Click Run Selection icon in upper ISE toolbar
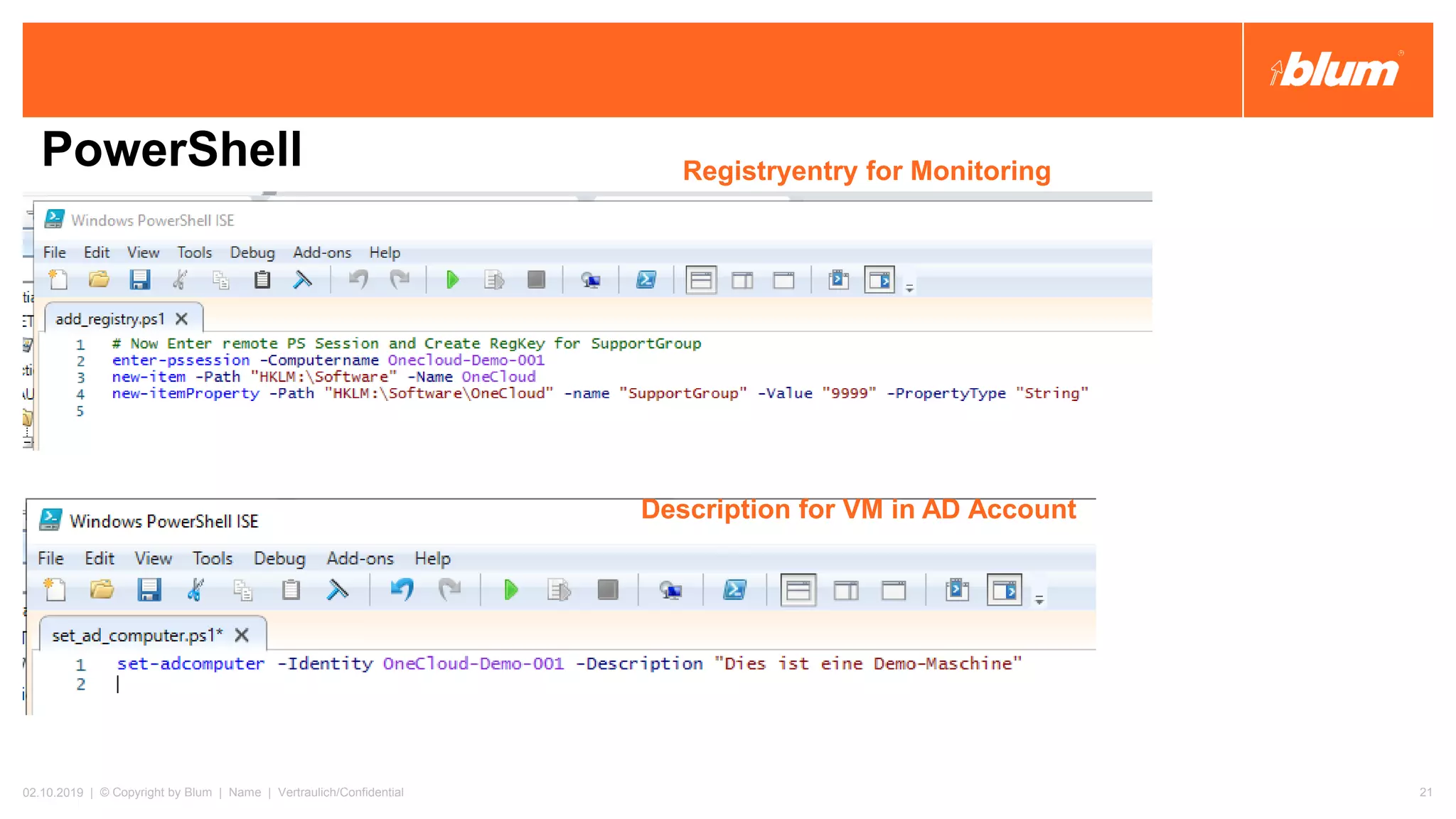 point(494,280)
